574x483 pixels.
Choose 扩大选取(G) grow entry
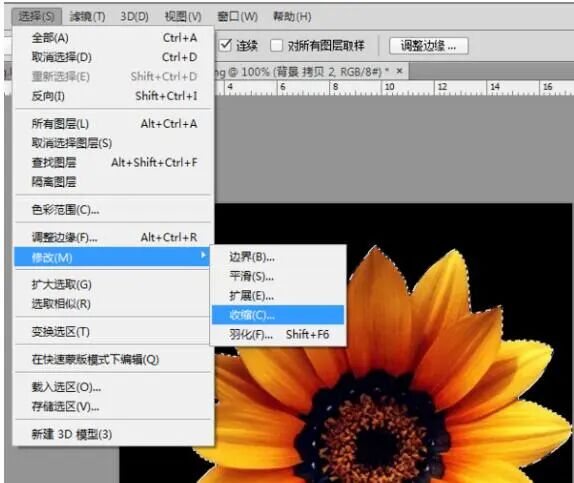pos(114,285)
